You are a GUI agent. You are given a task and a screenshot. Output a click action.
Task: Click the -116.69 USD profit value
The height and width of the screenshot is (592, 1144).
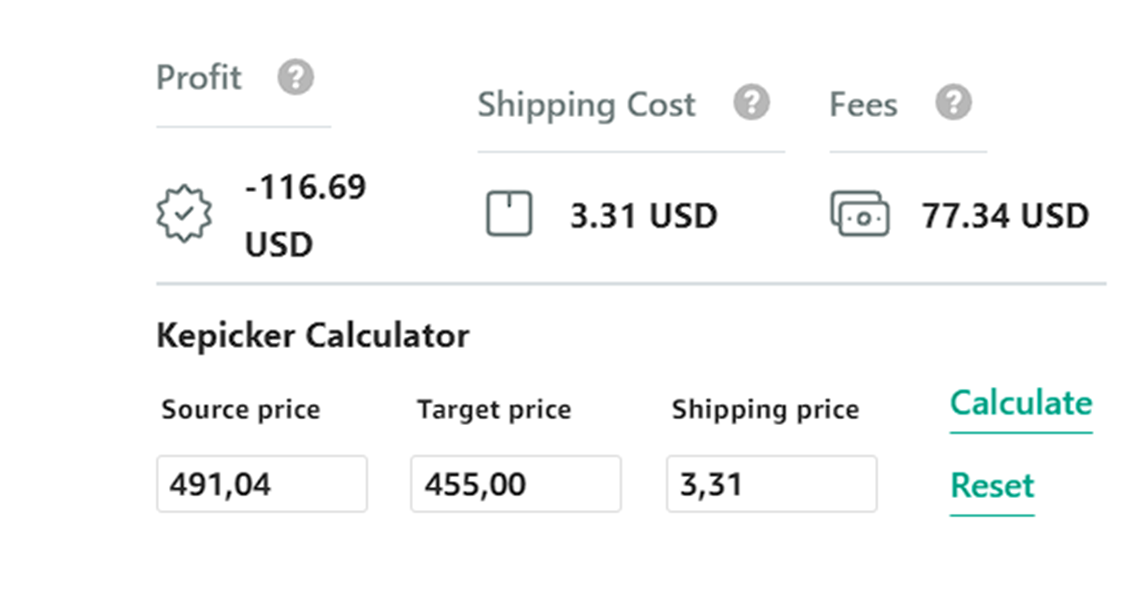305,215
